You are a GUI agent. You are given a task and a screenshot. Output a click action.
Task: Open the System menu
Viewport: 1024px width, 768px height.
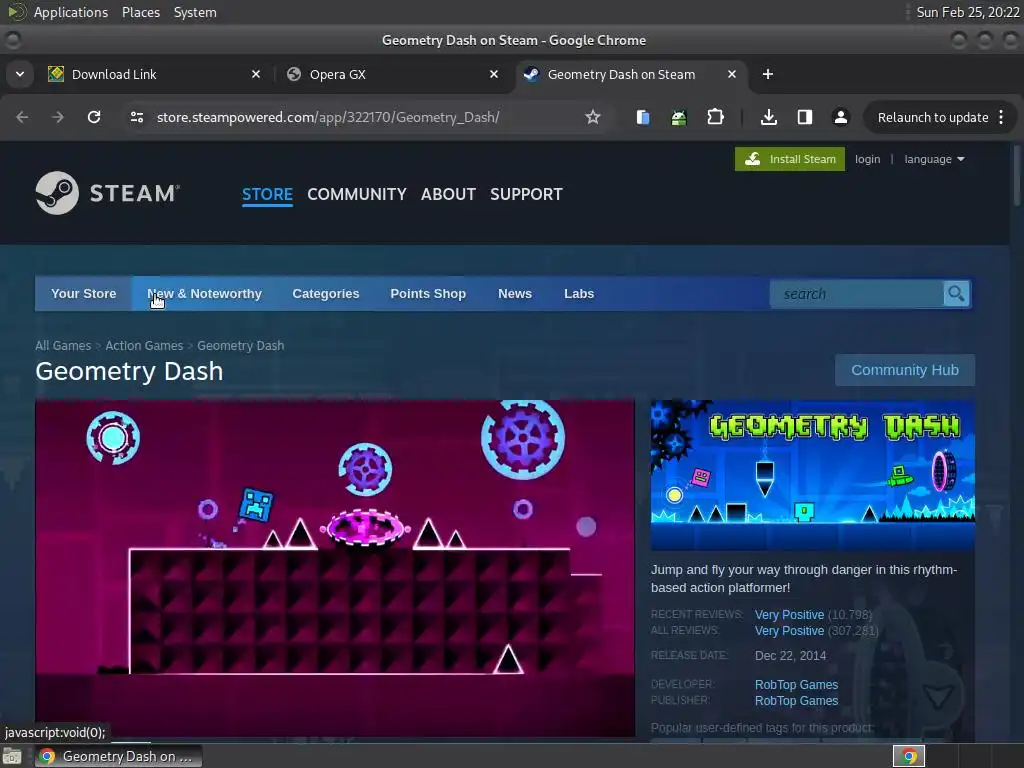[x=195, y=12]
